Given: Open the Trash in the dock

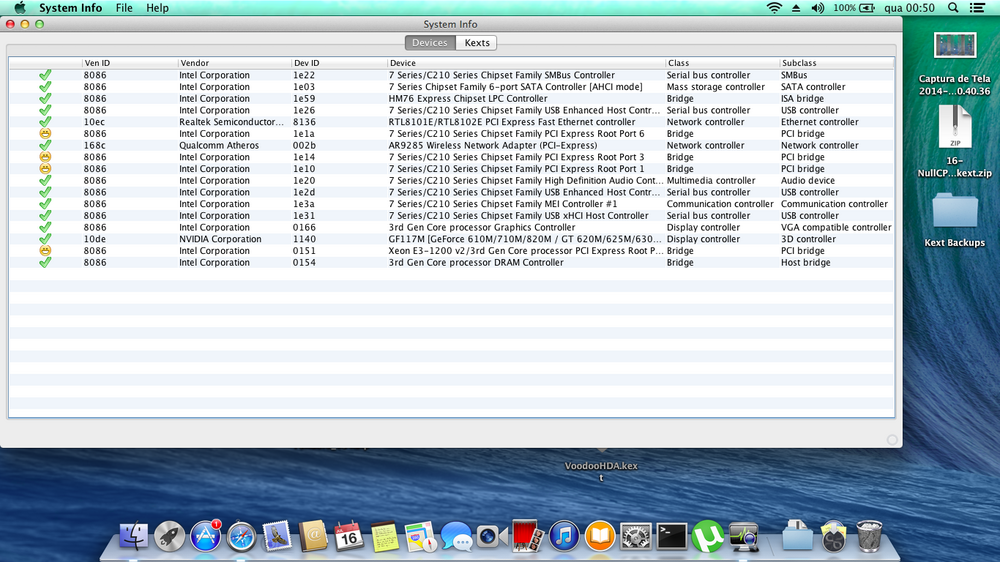Looking at the screenshot, I should (869, 536).
